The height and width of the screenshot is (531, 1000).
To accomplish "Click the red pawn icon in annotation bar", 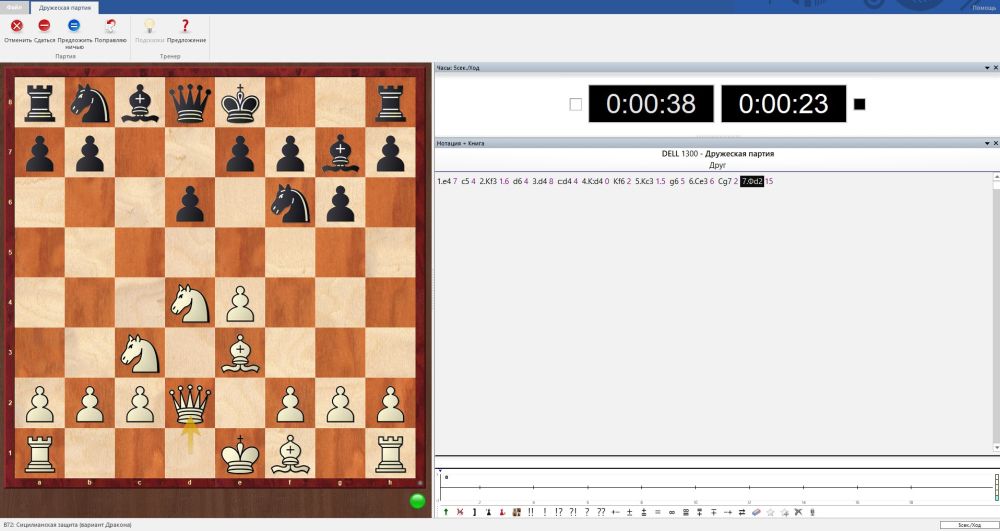I will point(502,512).
